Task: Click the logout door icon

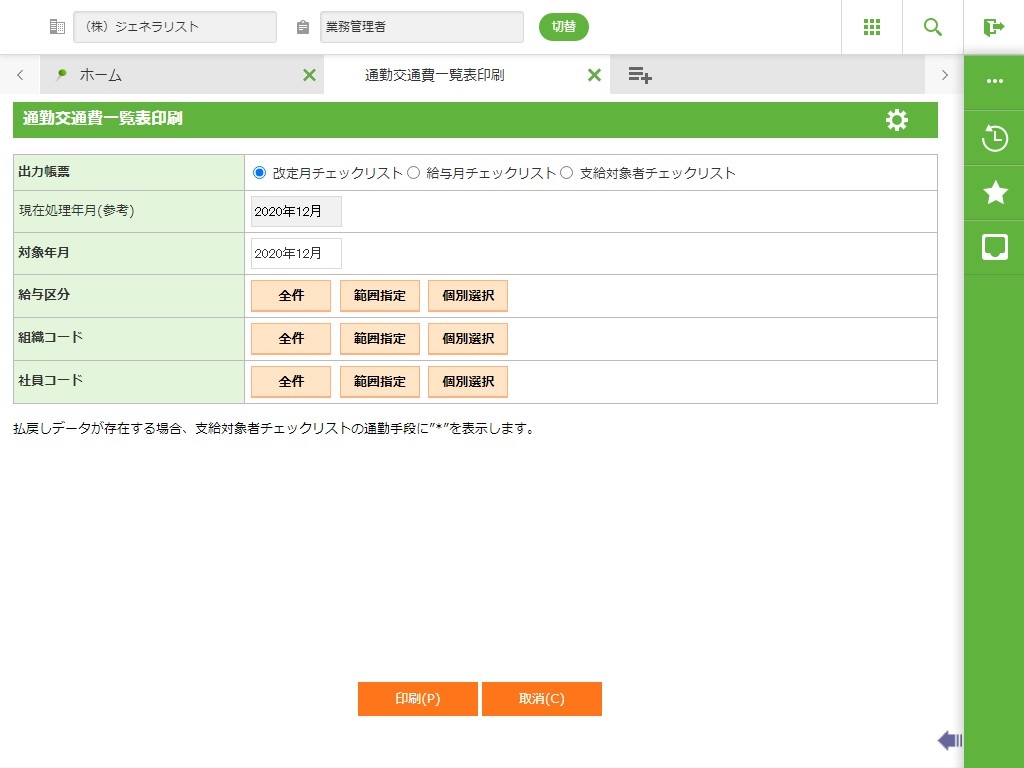Action: point(993,27)
